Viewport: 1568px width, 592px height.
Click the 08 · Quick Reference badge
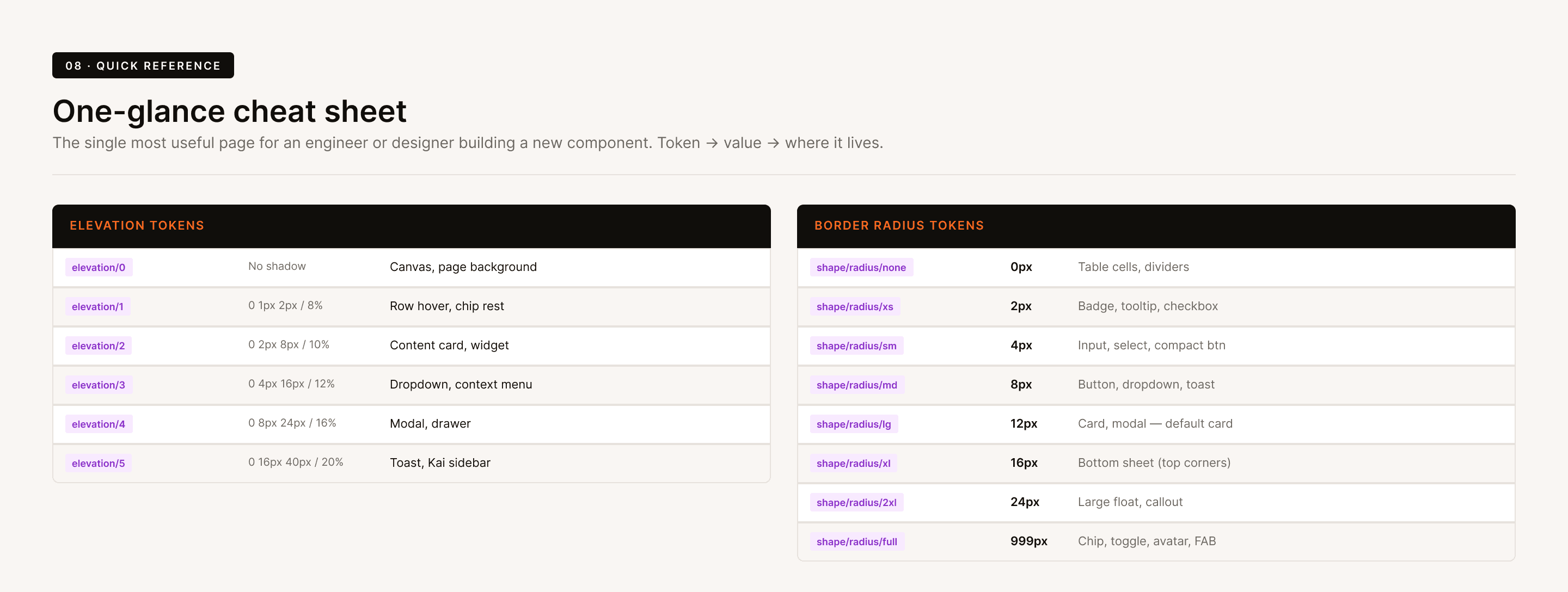[x=143, y=65]
